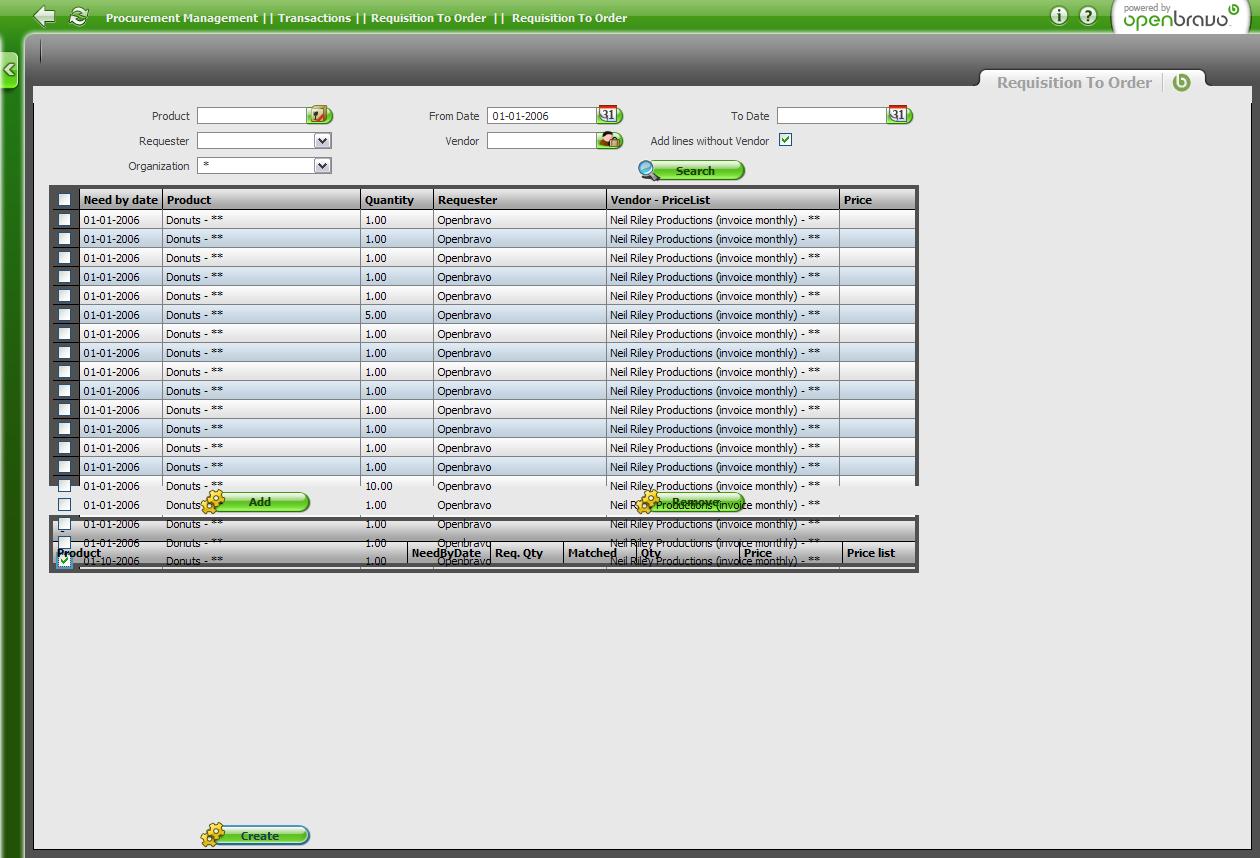Viewport: 1260px width, 858px height.
Task: Check the row with quantity 5.00
Action: 65,315
